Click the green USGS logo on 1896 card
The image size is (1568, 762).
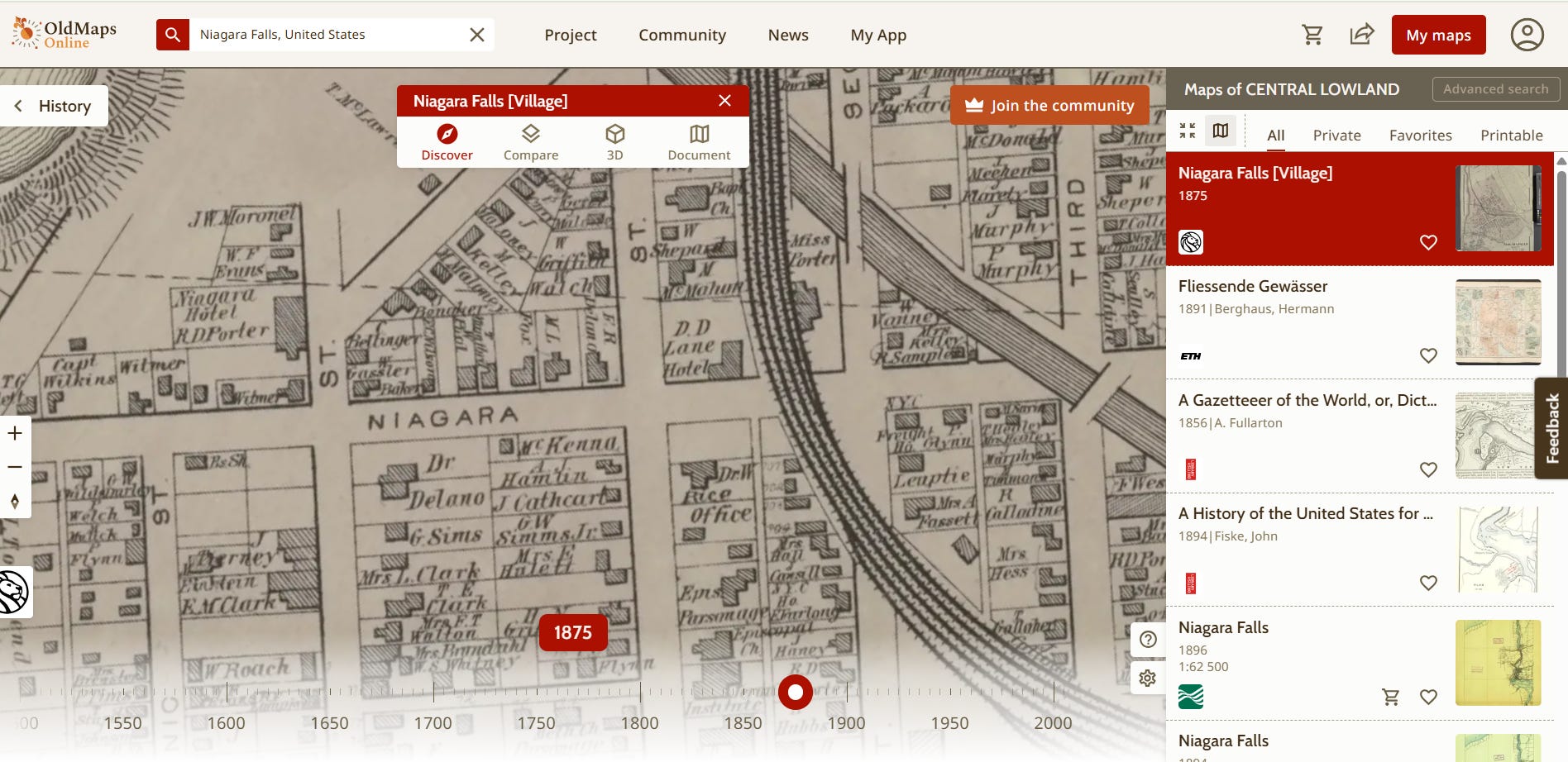[1191, 697]
